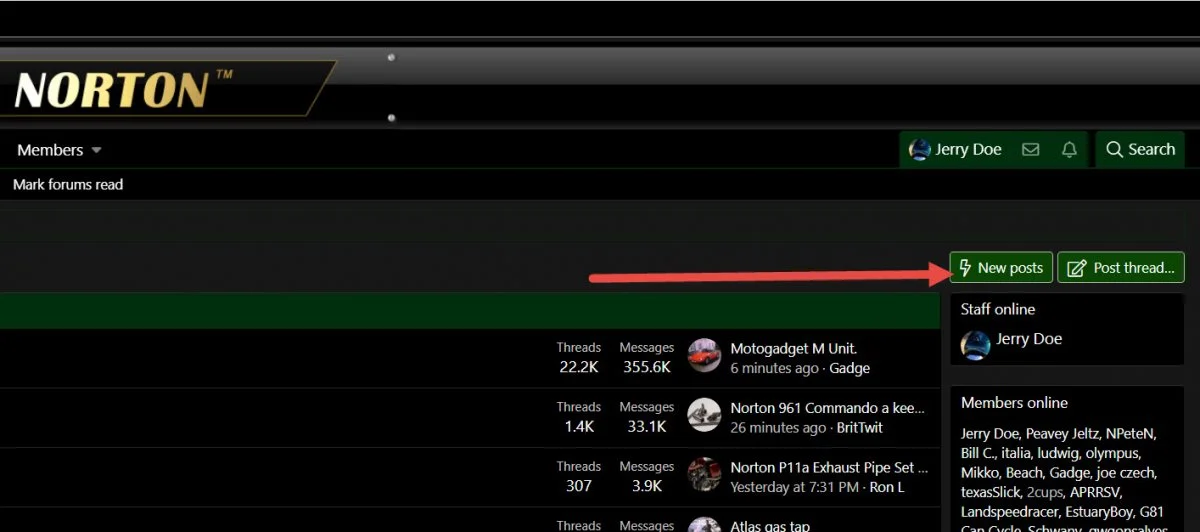This screenshot has height=532, width=1200.
Task: Click the Norton 961 thread avatar
Action: coord(705,415)
